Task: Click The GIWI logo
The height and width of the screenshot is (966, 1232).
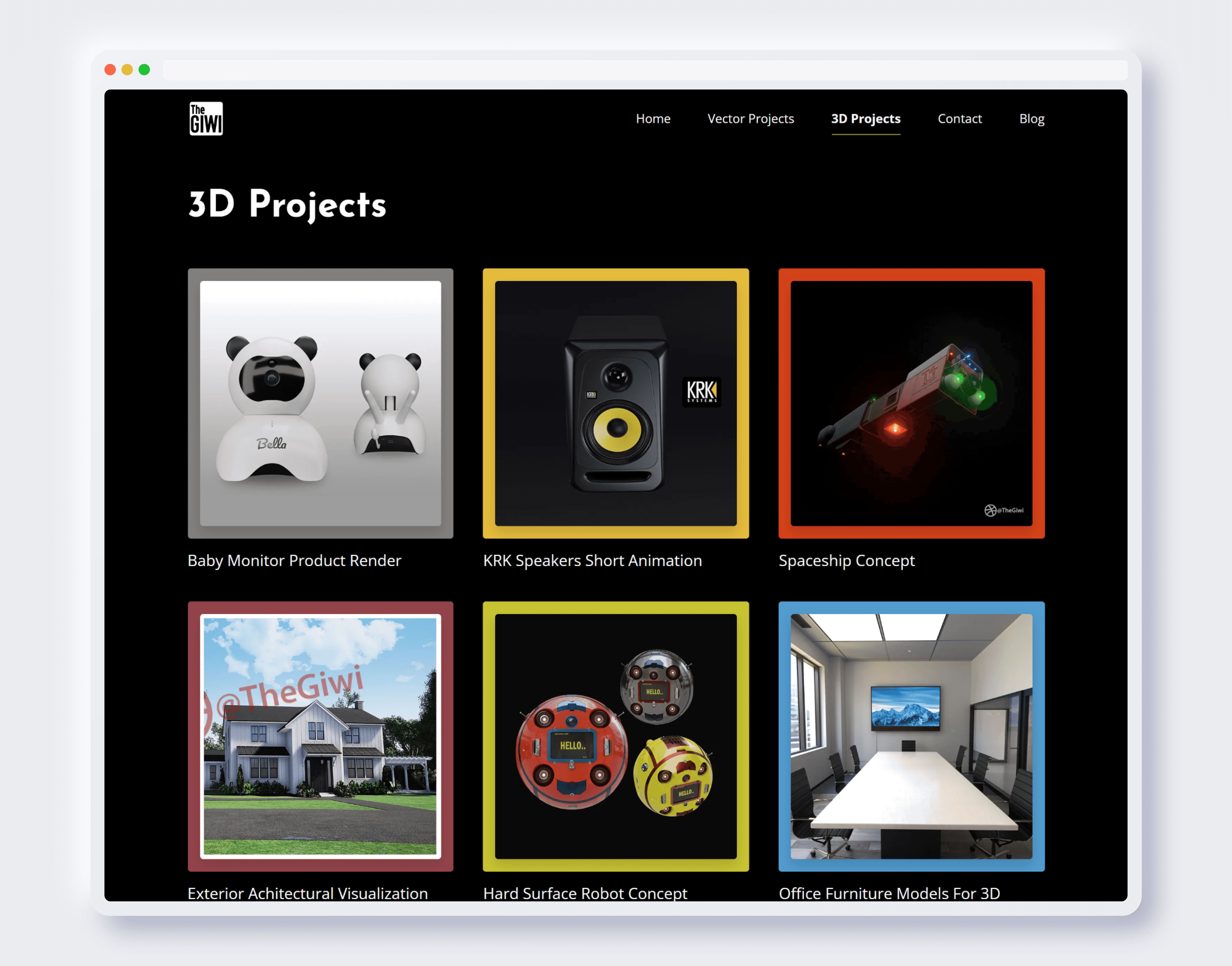Action: [x=206, y=119]
